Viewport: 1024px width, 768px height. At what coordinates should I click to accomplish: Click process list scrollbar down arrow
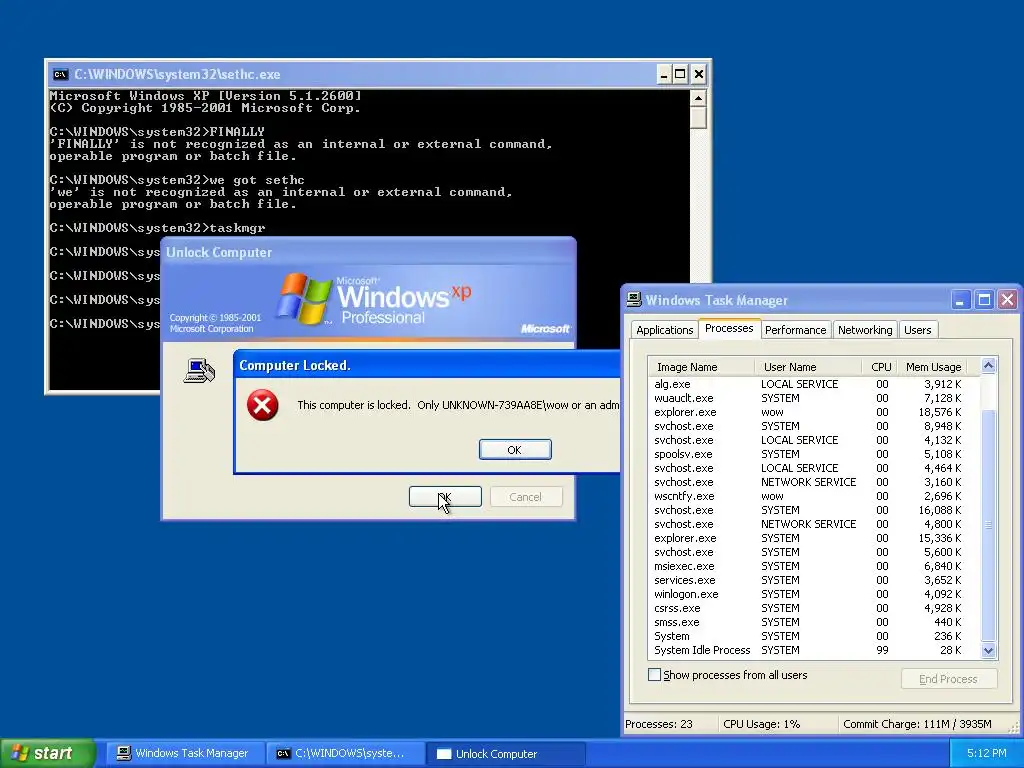988,650
